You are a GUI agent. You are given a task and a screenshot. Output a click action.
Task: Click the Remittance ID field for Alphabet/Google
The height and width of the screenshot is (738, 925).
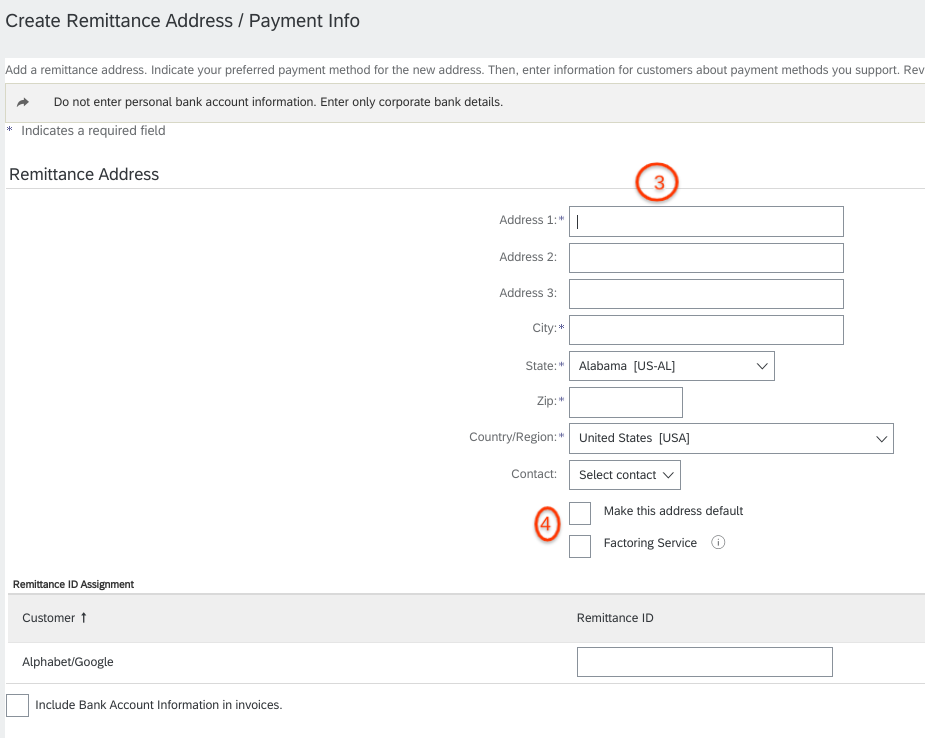click(x=704, y=661)
